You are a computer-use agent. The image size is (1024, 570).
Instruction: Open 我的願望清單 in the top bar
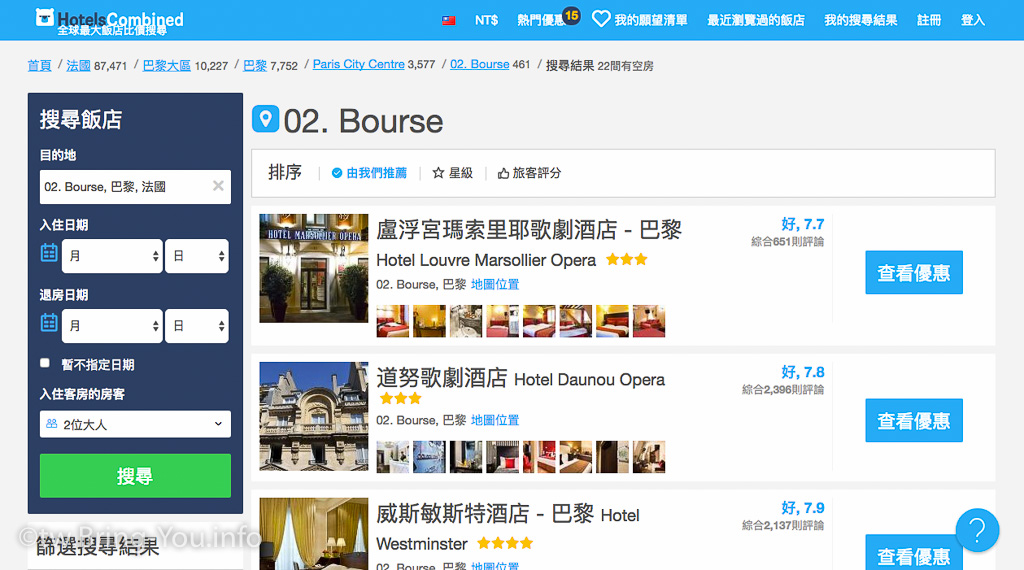(x=650, y=20)
